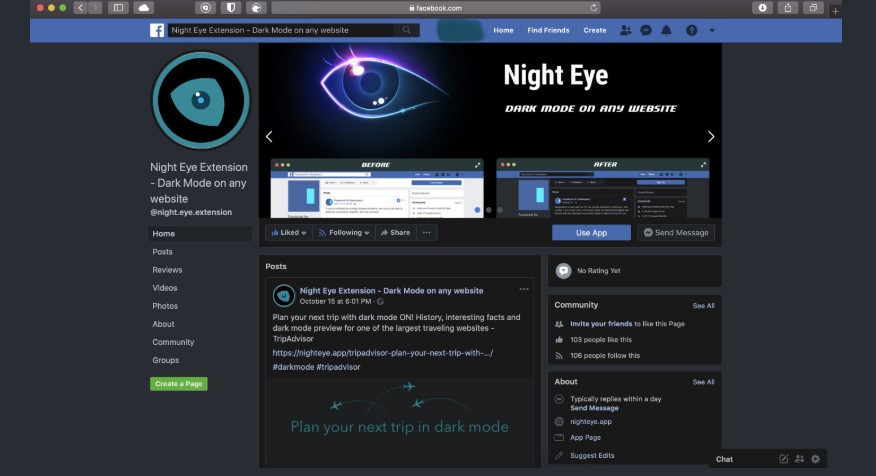Screen dimensions: 876x476
Task: Select Groups in the page sidebar
Action: 165,360
